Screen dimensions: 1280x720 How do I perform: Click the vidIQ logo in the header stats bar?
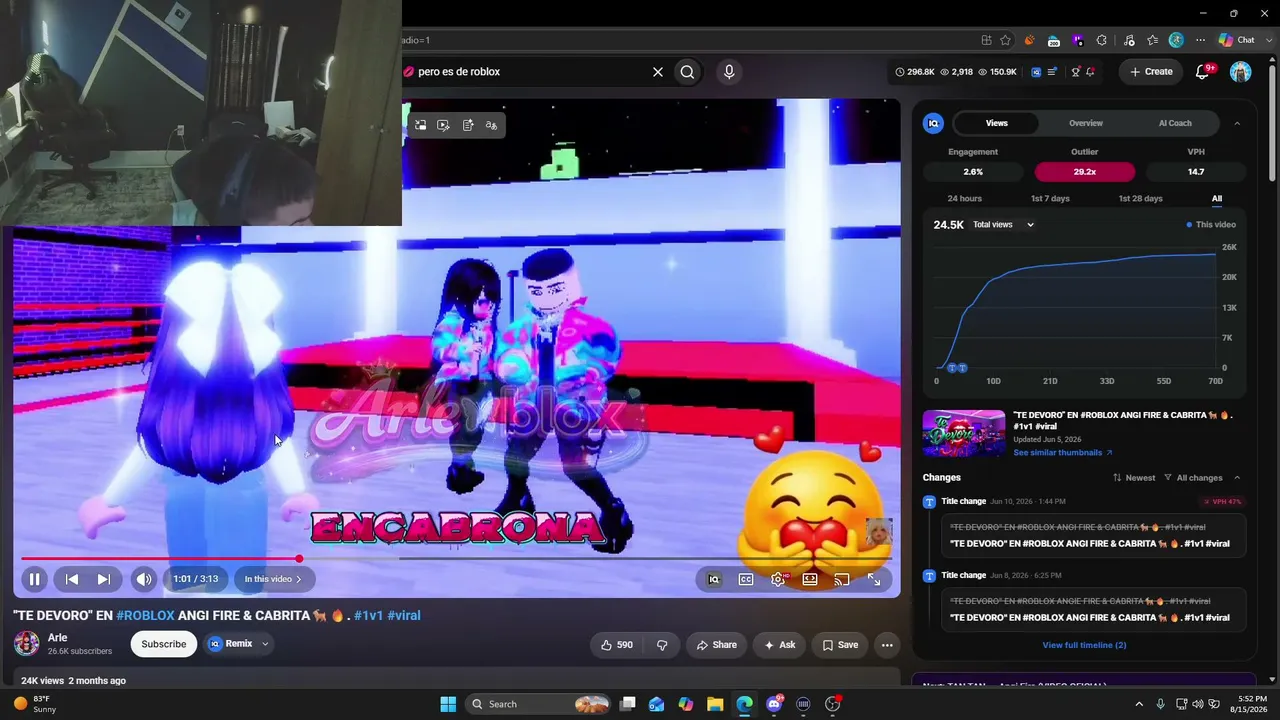tap(1036, 72)
